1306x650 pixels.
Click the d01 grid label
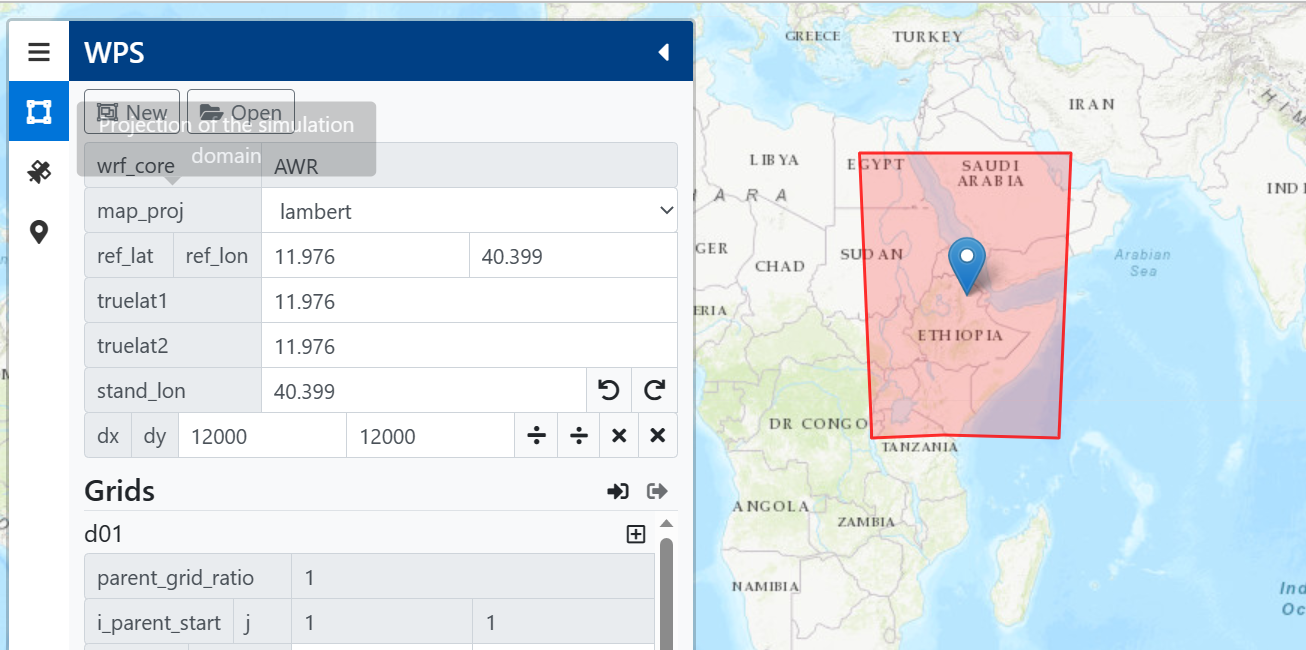point(103,534)
